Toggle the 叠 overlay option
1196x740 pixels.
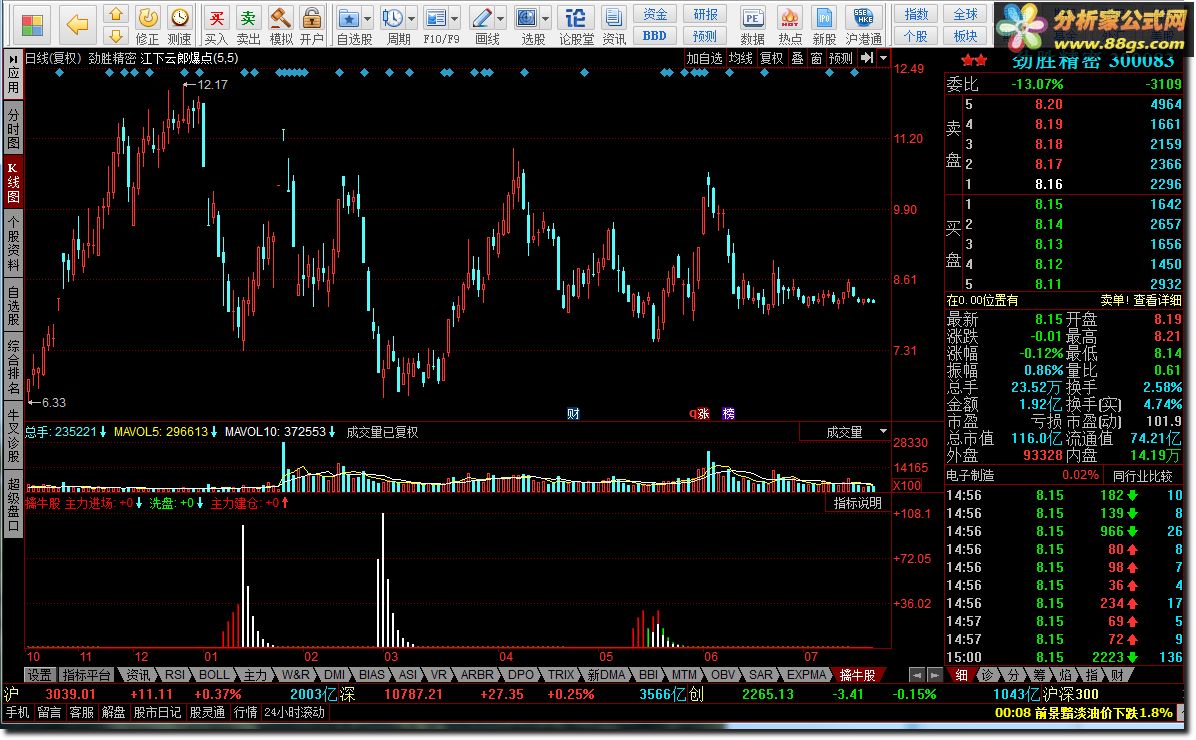[x=797, y=58]
